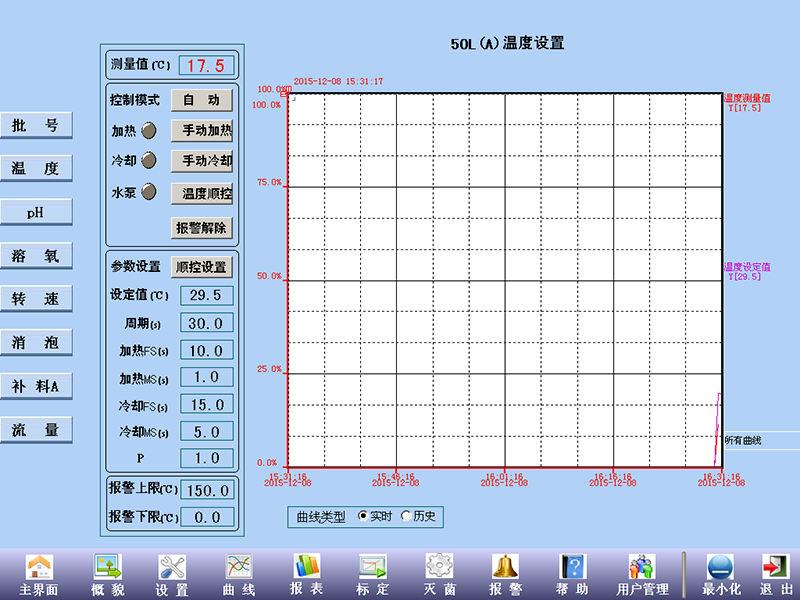Click the 加热 heating indicator light
Image resolution: width=800 pixels, height=600 pixels.
pos(149,131)
